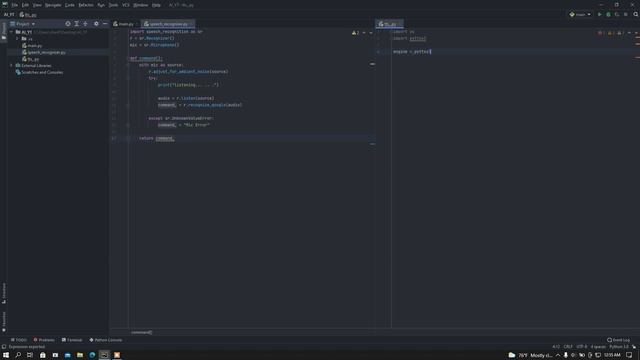Image resolution: width=640 pixels, height=360 pixels.
Task: Open the Help menu
Action: coord(156,5)
